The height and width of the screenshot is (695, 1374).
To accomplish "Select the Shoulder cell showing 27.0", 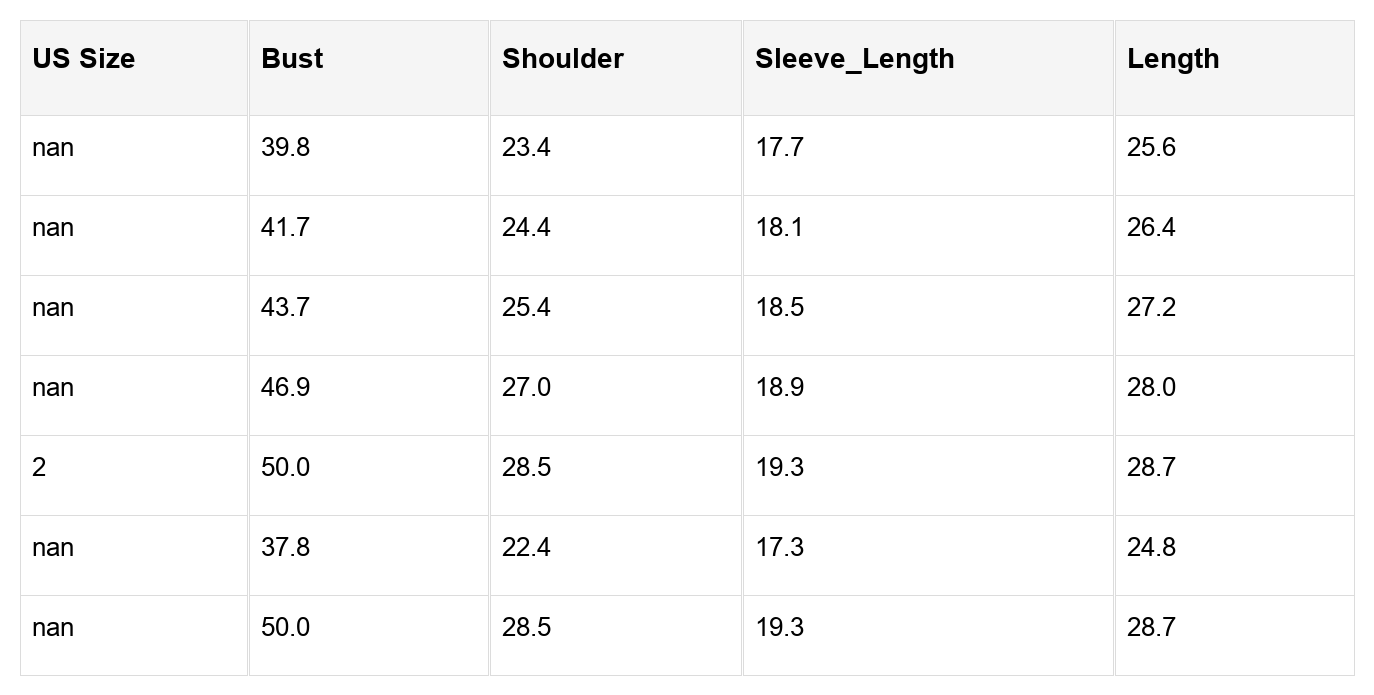I will coord(526,388).
